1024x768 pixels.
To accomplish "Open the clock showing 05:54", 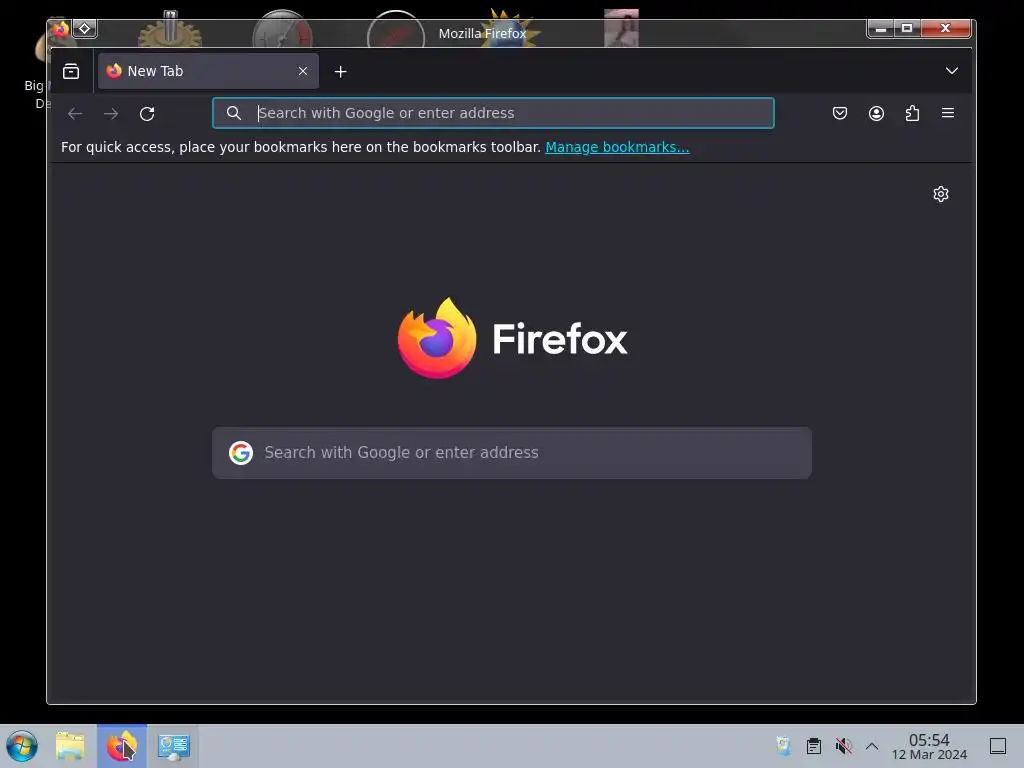I will 929,746.
